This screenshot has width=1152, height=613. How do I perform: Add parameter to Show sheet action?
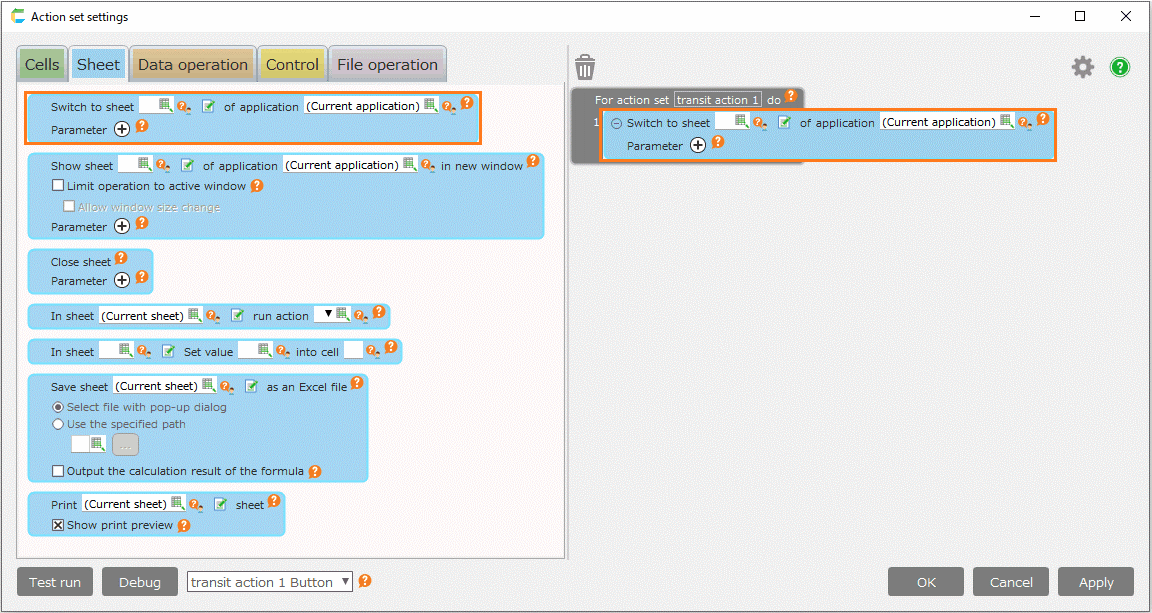122,226
